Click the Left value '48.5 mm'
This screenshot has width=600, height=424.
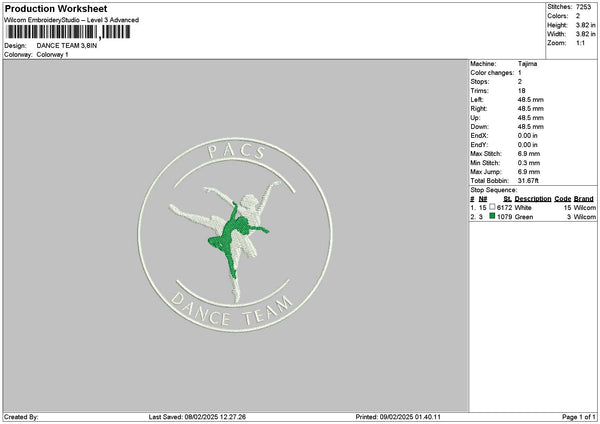pyautogui.click(x=530, y=100)
